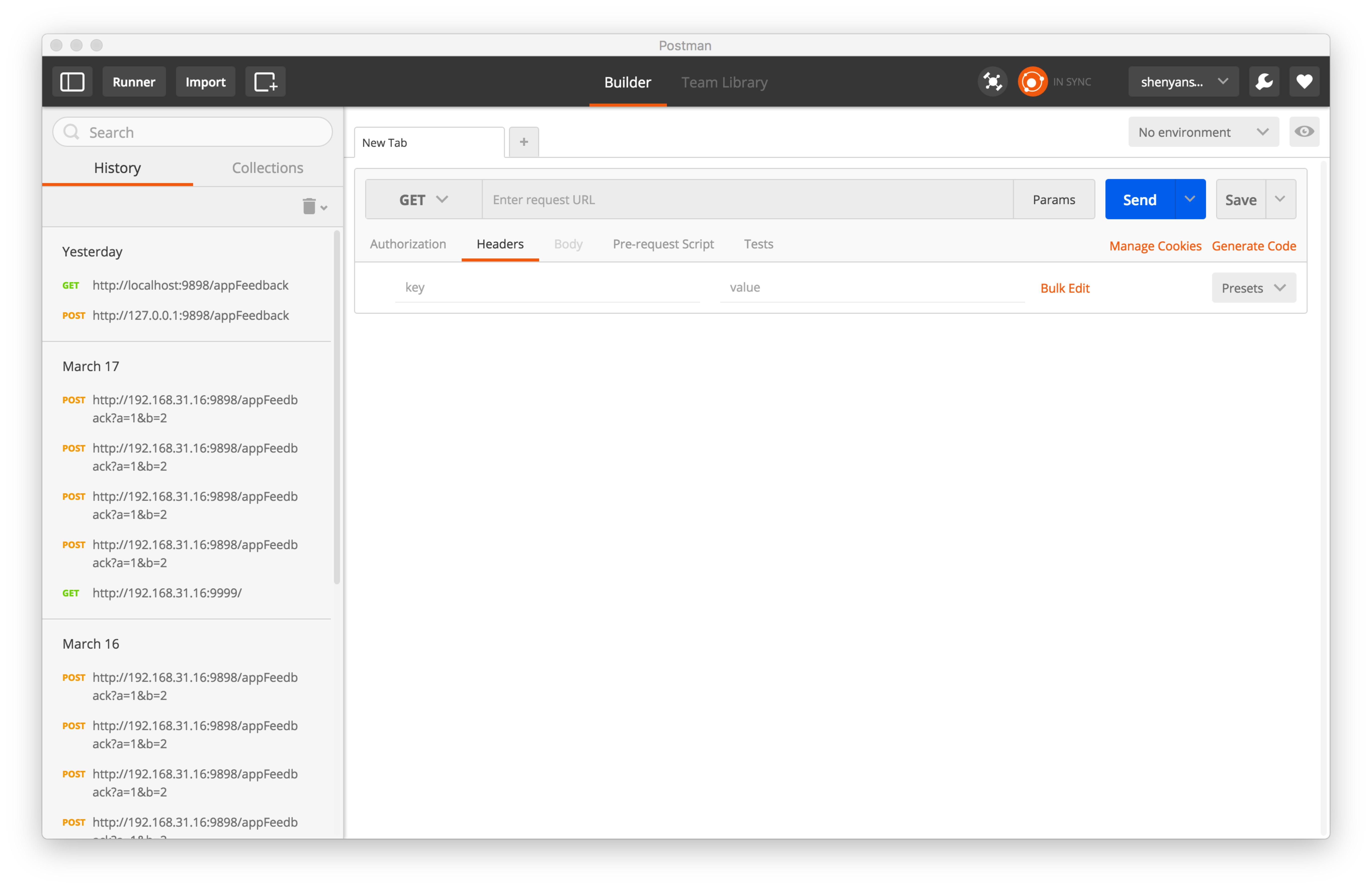Open the Authorization tab
Viewport: 1372px width, 889px height.
pos(408,244)
